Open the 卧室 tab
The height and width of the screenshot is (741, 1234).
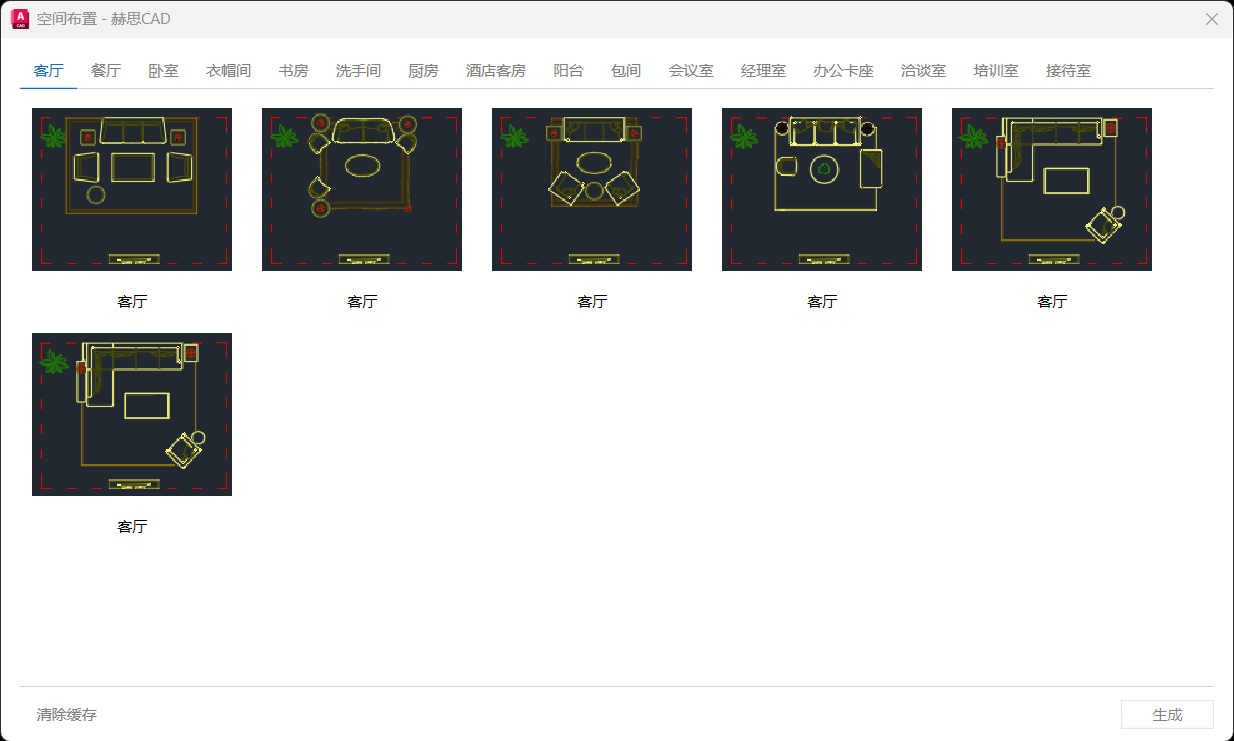point(163,71)
